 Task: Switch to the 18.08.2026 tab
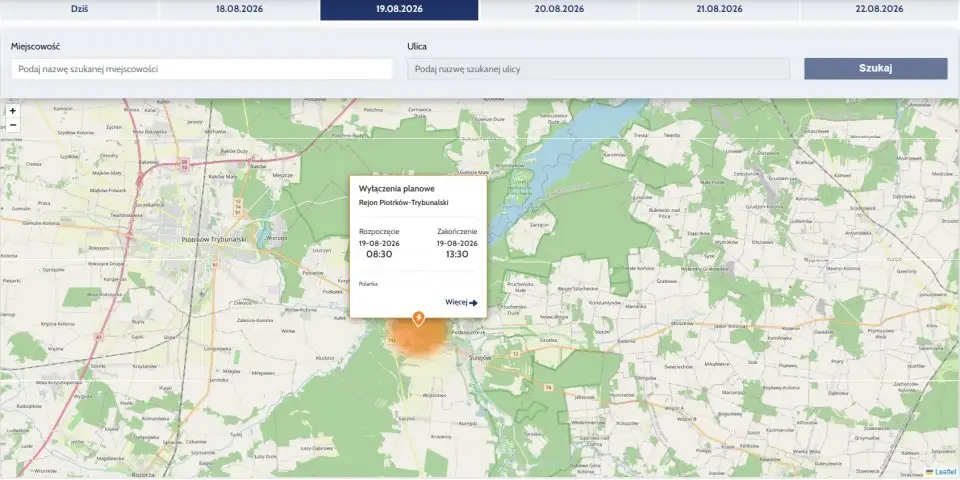click(x=239, y=9)
